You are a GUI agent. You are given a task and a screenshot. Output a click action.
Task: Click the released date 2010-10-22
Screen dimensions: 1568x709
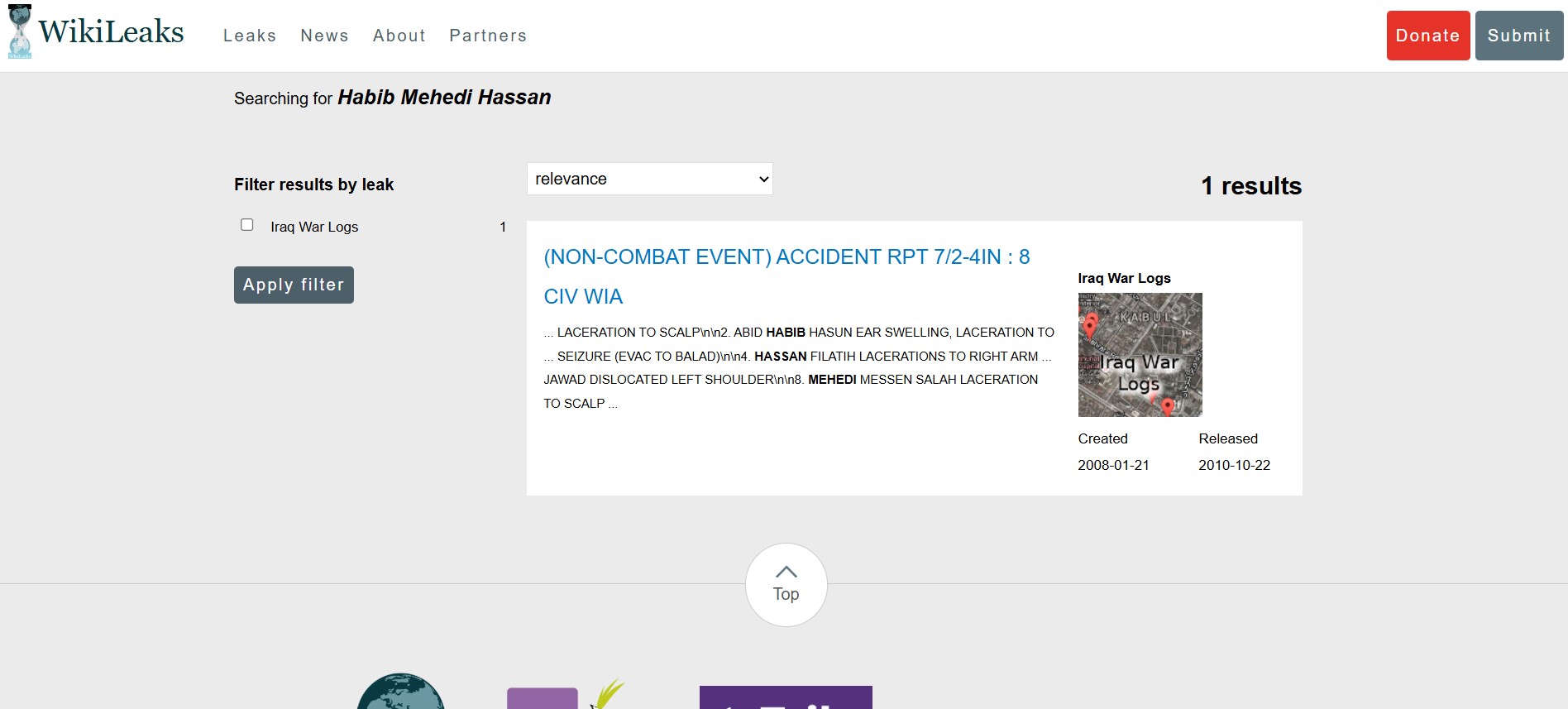pos(1234,465)
